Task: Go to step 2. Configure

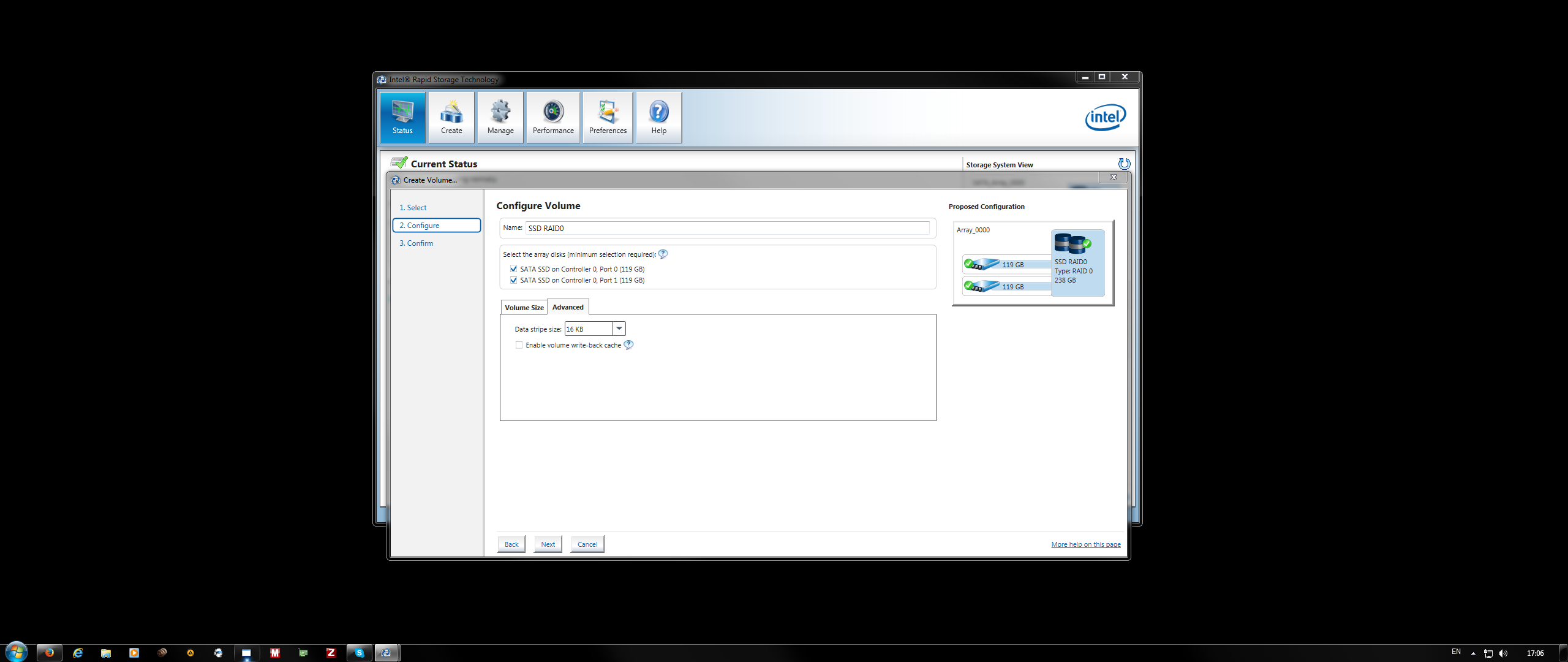Action: (x=436, y=226)
